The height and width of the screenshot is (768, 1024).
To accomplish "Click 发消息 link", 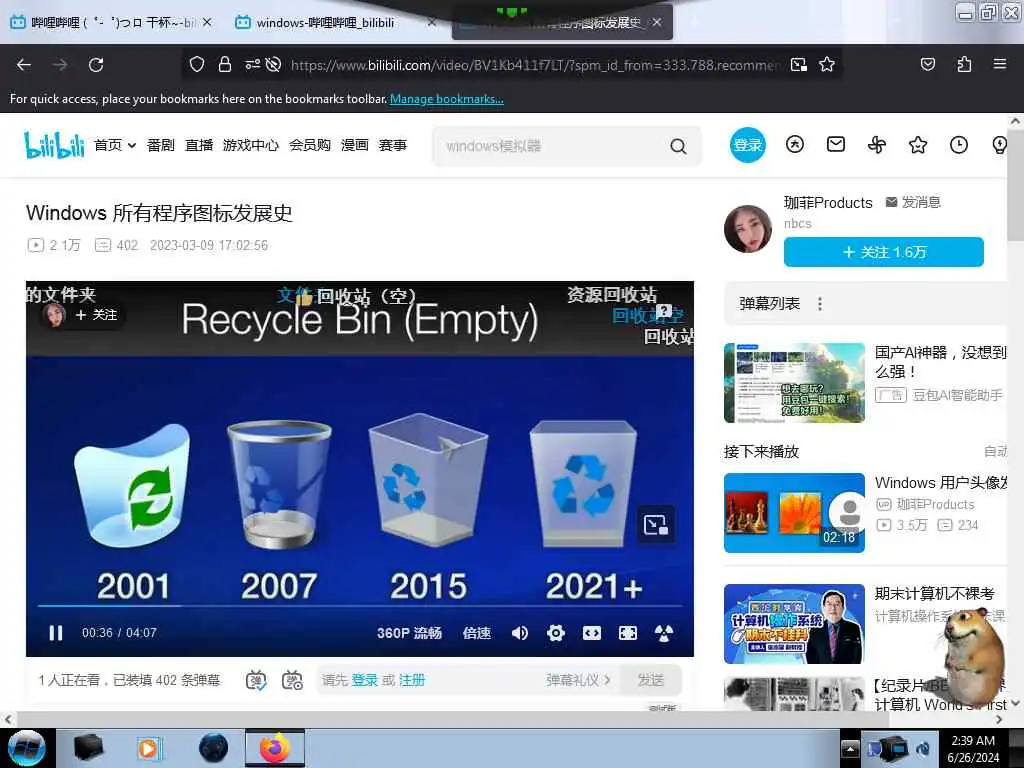I will click(x=913, y=202).
